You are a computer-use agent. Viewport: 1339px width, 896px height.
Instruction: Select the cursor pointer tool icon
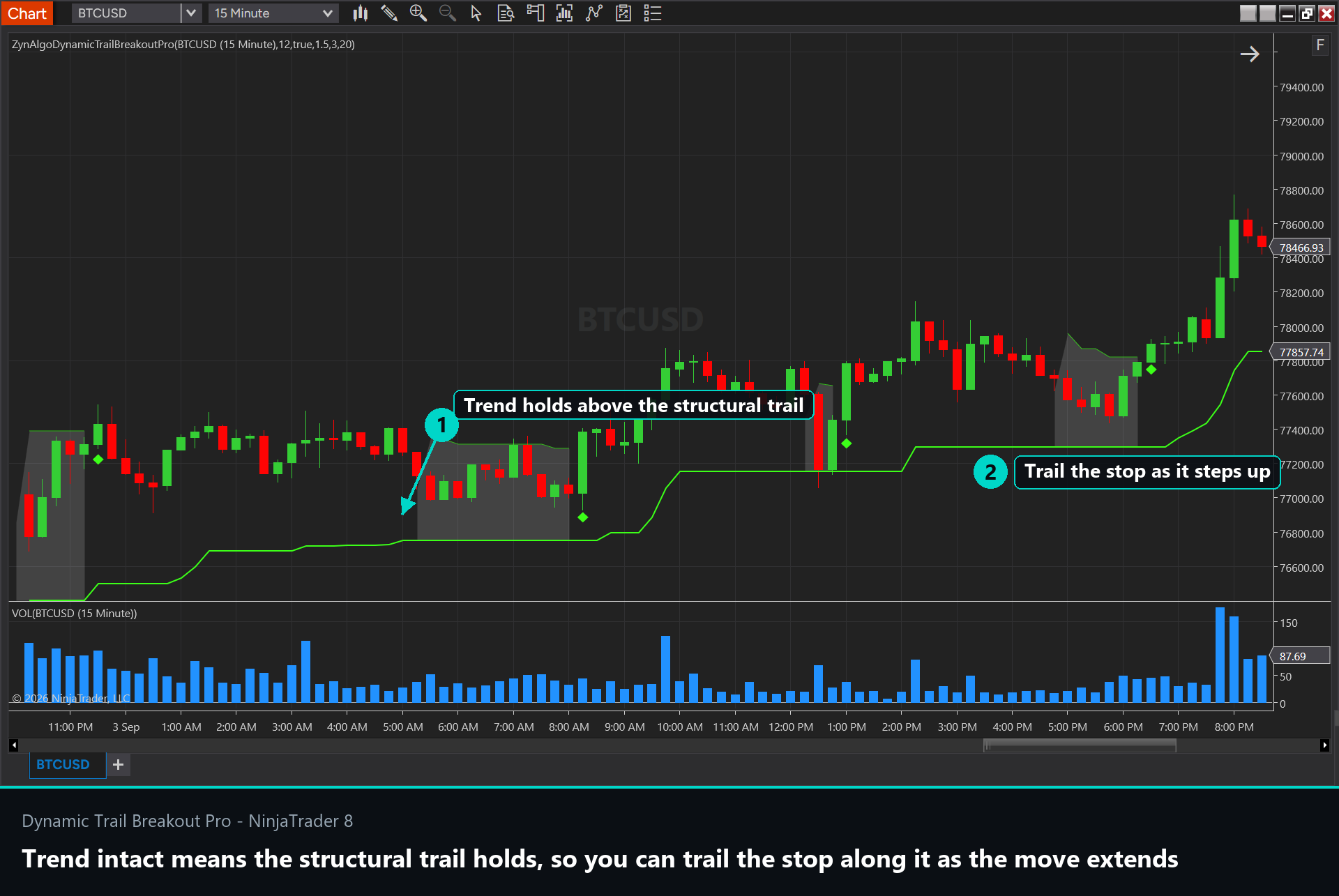coord(476,13)
